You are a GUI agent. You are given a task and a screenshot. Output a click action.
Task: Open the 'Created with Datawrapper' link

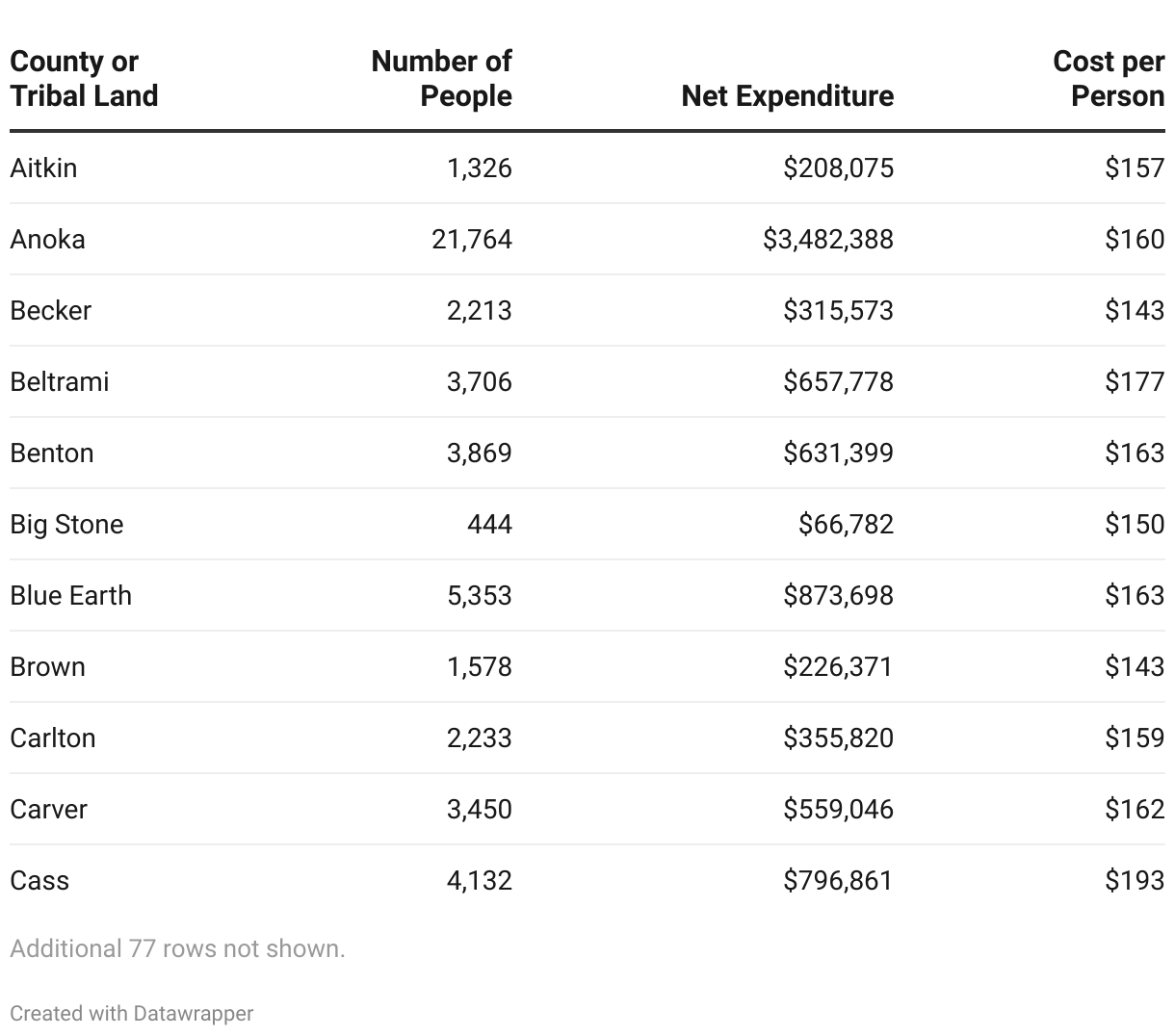click(132, 1014)
